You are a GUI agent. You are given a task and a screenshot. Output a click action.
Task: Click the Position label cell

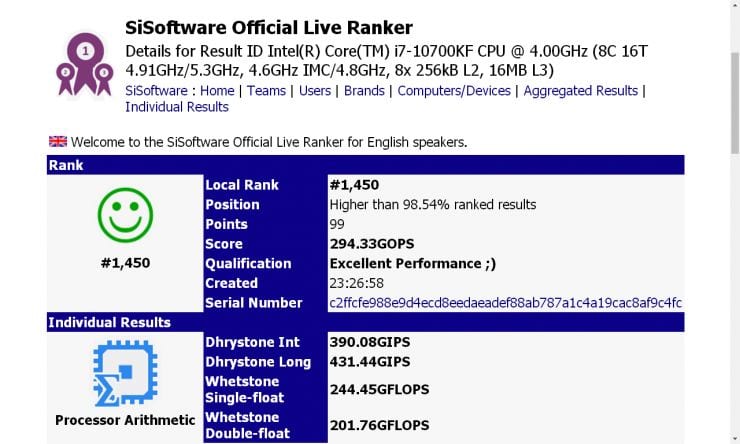coord(265,205)
